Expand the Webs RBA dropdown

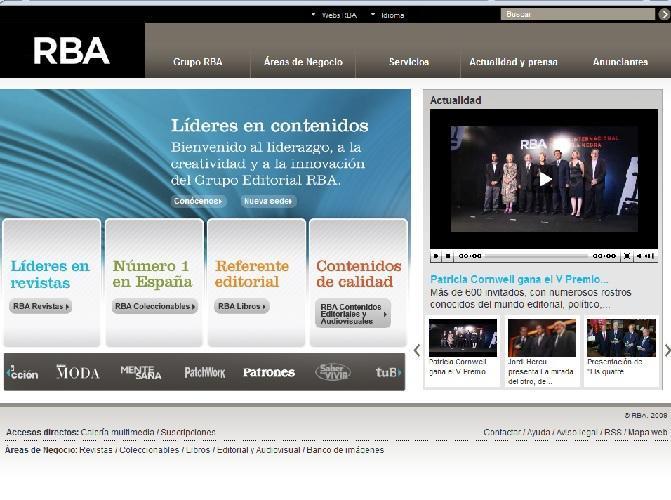point(333,15)
